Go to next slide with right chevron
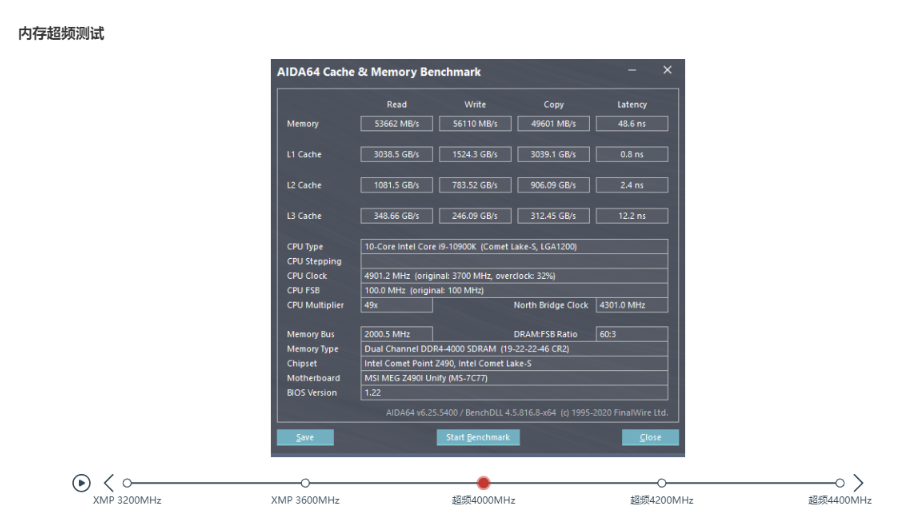 click(858, 483)
